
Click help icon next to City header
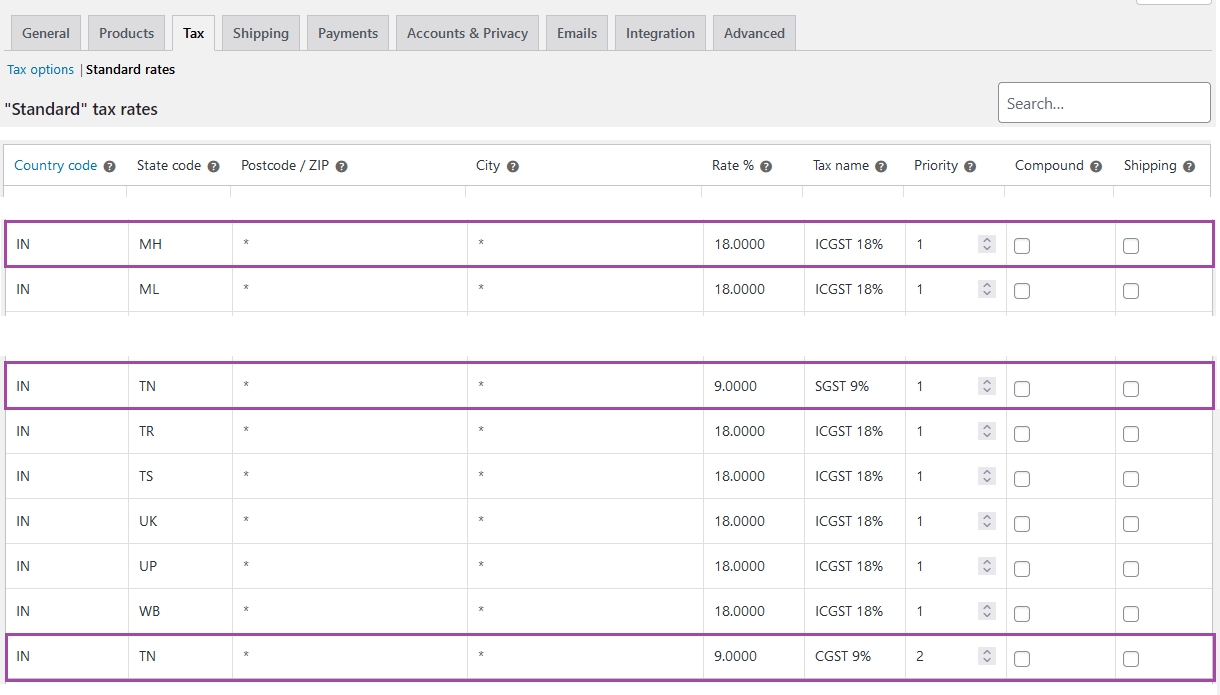click(512, 167)
